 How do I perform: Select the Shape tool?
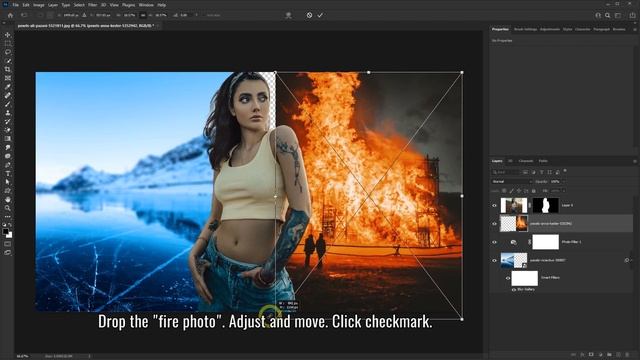[7, 191]
